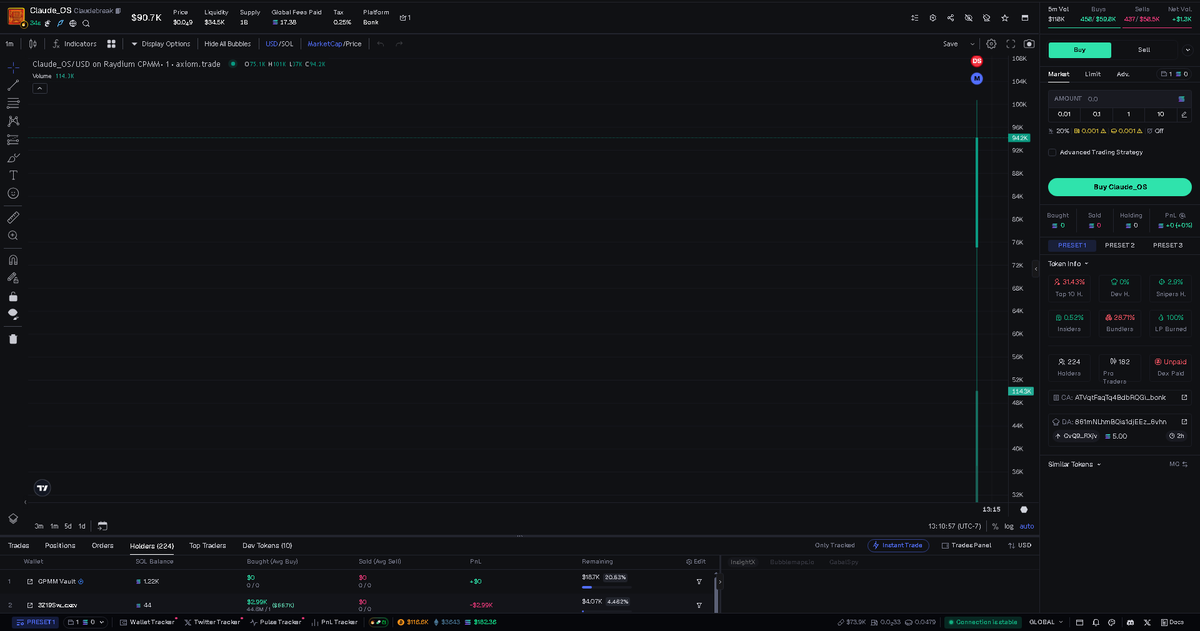The image size is (1200, 631).
Task: Open the candlestick chart type selector
Action: click(x=33, y=44)
